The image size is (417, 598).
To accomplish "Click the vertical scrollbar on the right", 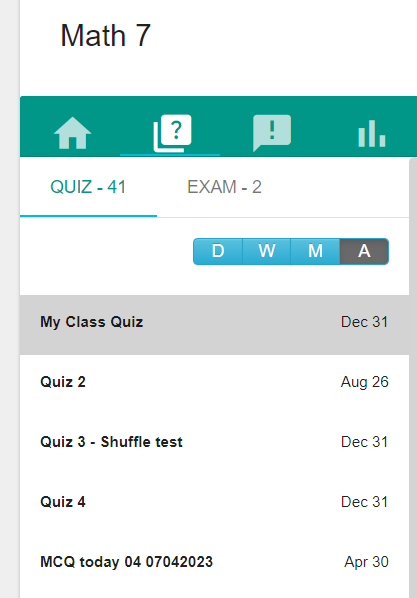I will pyautogui.click(x=413, y=378).
